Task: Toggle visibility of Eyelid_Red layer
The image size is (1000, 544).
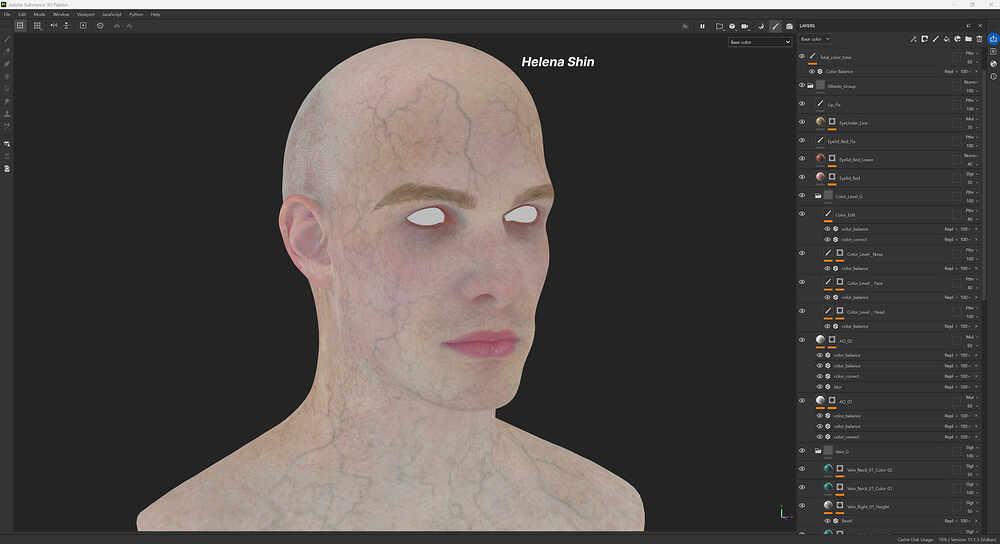Action: point(802,177)
